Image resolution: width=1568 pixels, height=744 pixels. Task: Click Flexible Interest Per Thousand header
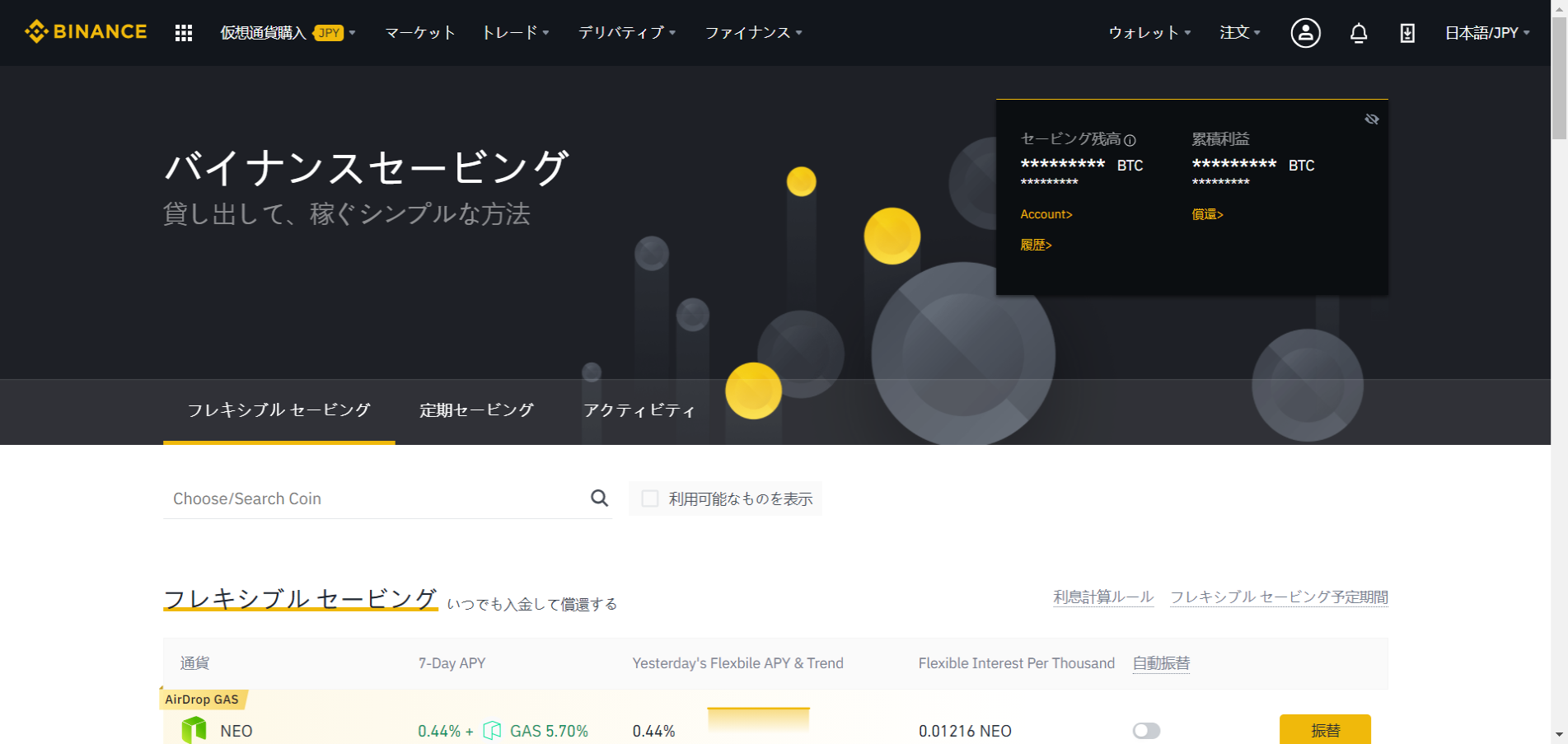tap(1016, 663)
